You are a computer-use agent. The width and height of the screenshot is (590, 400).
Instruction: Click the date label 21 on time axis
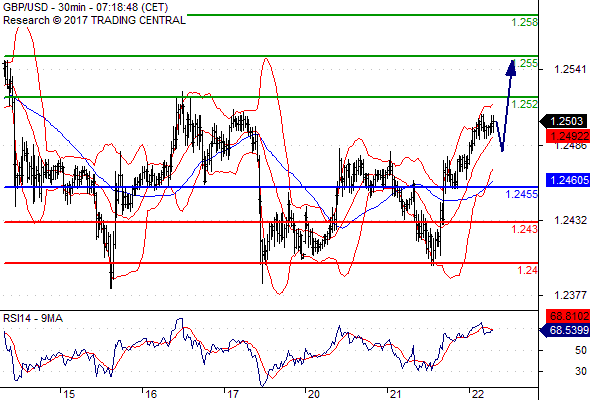point(395,394)
